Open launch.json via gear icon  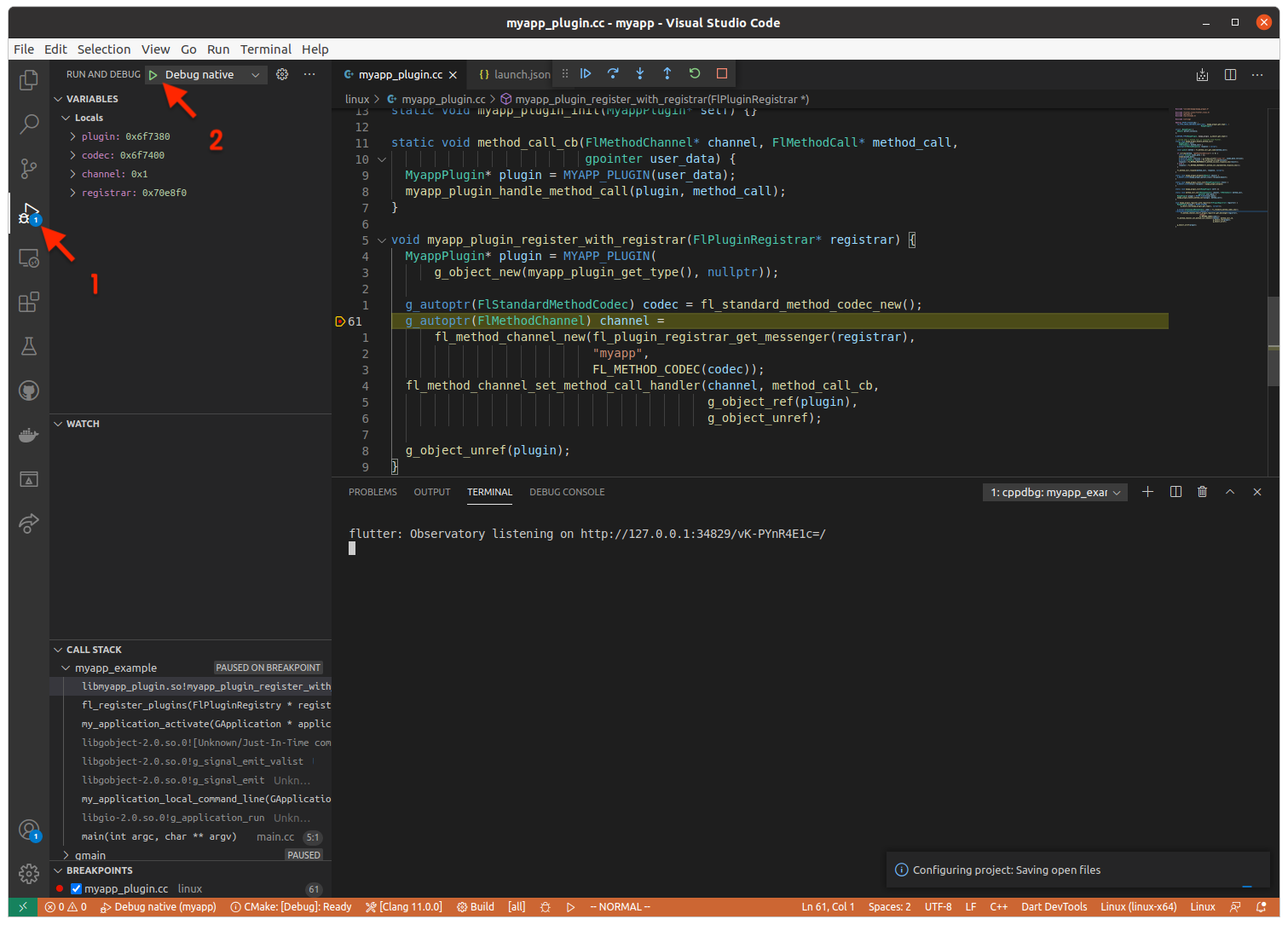click(282, 75)
